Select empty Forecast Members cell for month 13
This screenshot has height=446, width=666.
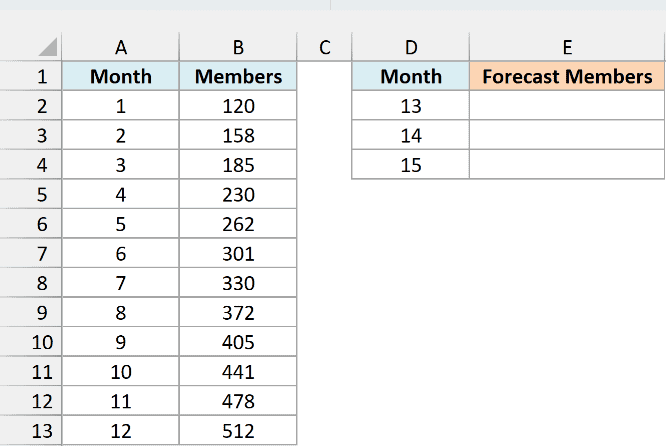pos(567,105)
